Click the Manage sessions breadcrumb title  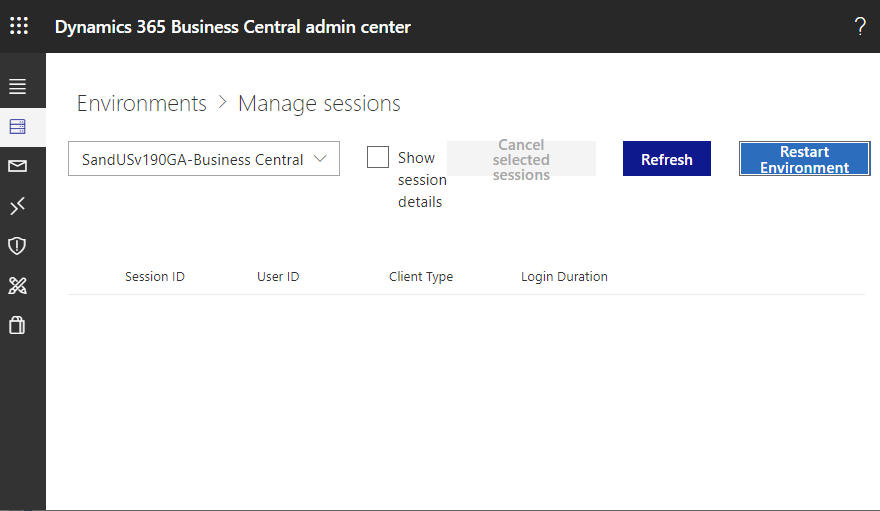tap(319, 104)
